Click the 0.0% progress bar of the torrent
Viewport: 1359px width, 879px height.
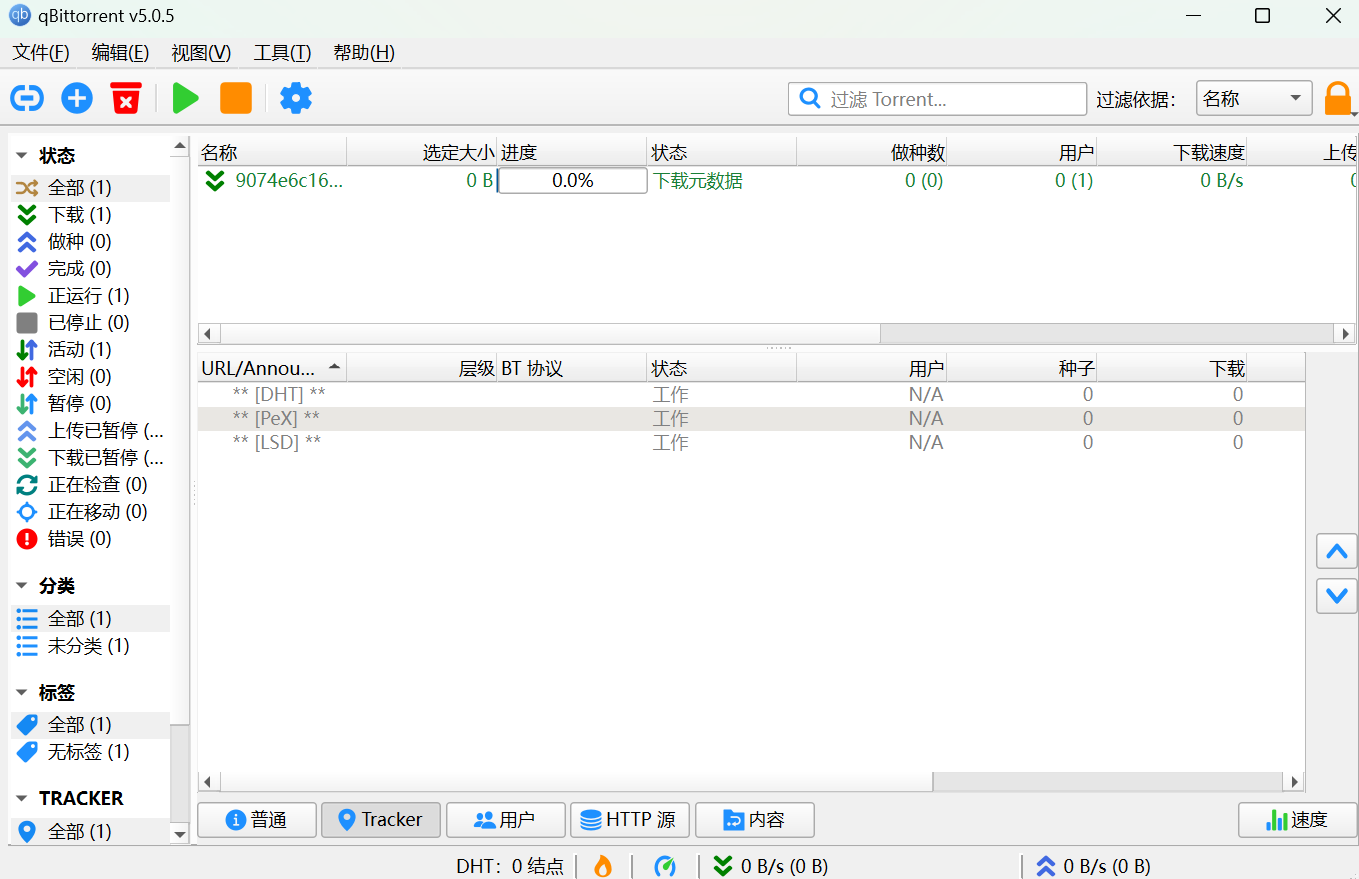click(573, 181)
